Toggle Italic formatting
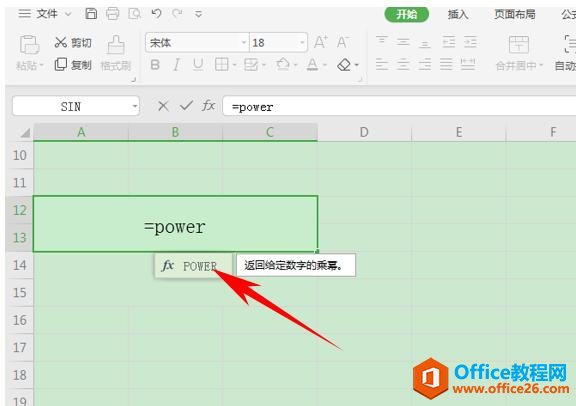 (177, 65)
